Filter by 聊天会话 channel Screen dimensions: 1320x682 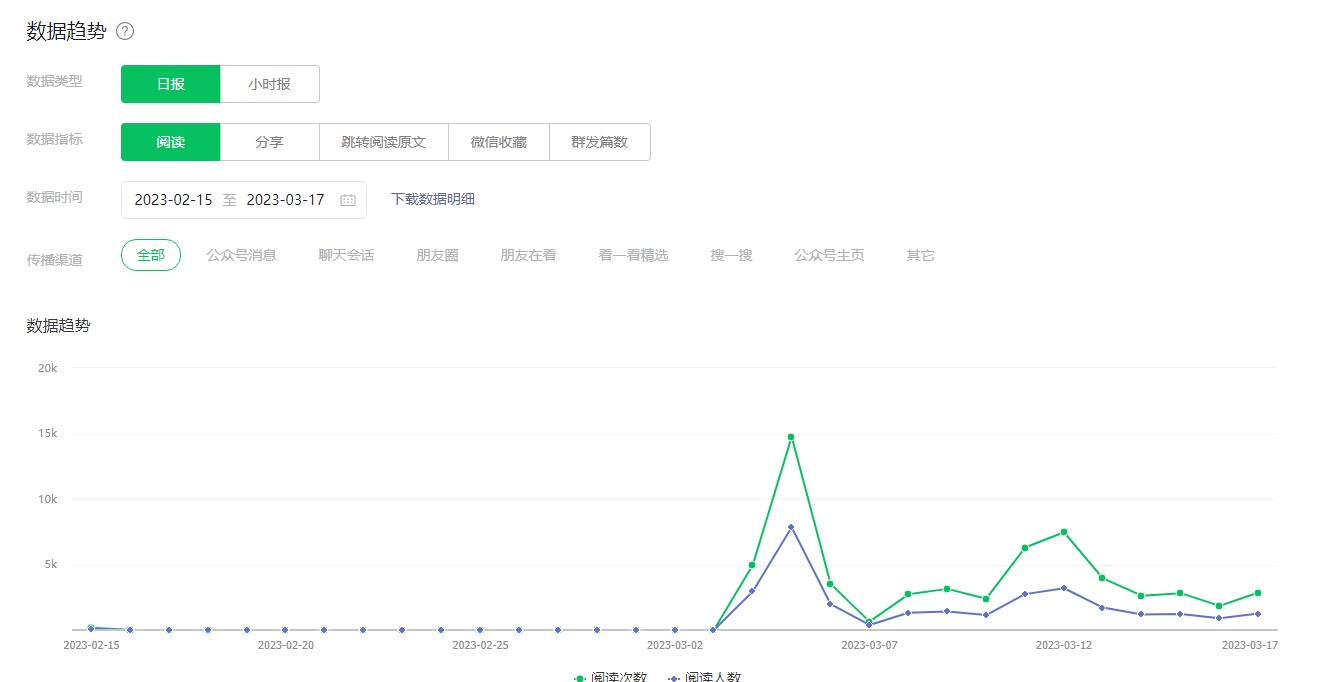(x=347, y=255)
